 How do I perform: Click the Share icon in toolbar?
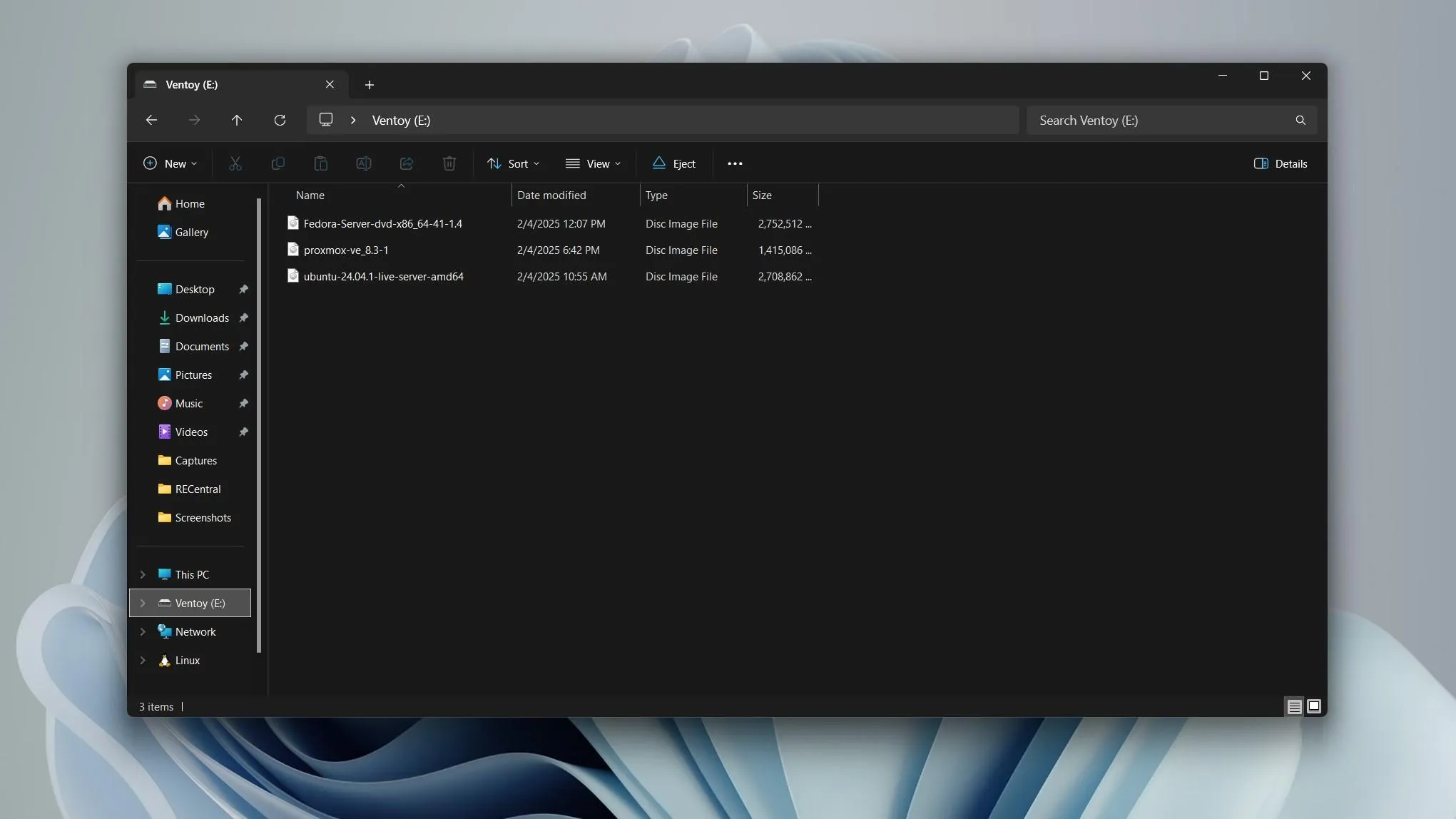(407, 163)
